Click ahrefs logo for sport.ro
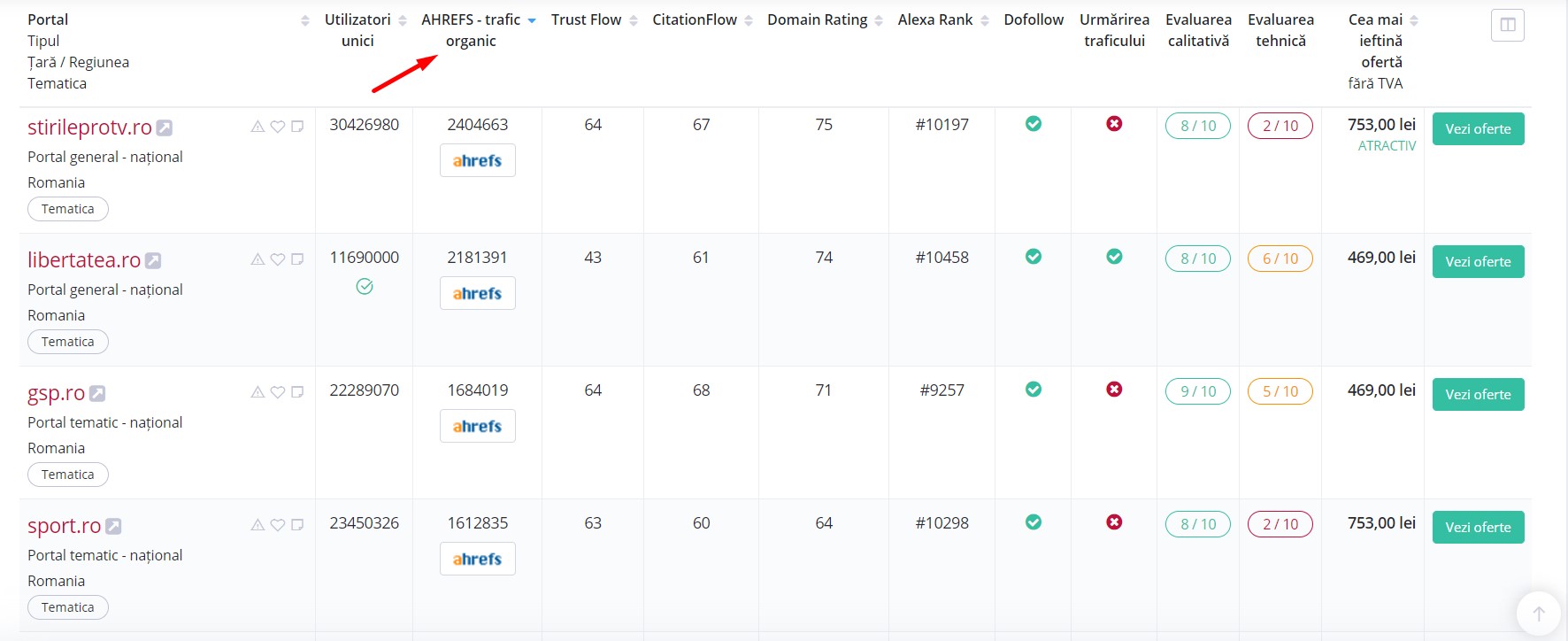Image resolution: width=1568 pixels, height=641 pixels. (478, 559)
